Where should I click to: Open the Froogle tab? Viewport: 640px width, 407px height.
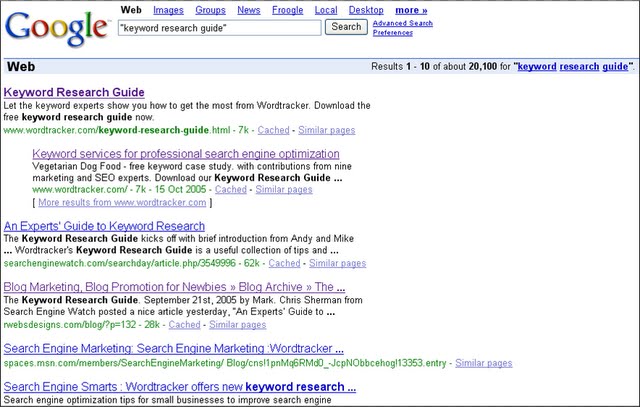(x=287, y=10)
